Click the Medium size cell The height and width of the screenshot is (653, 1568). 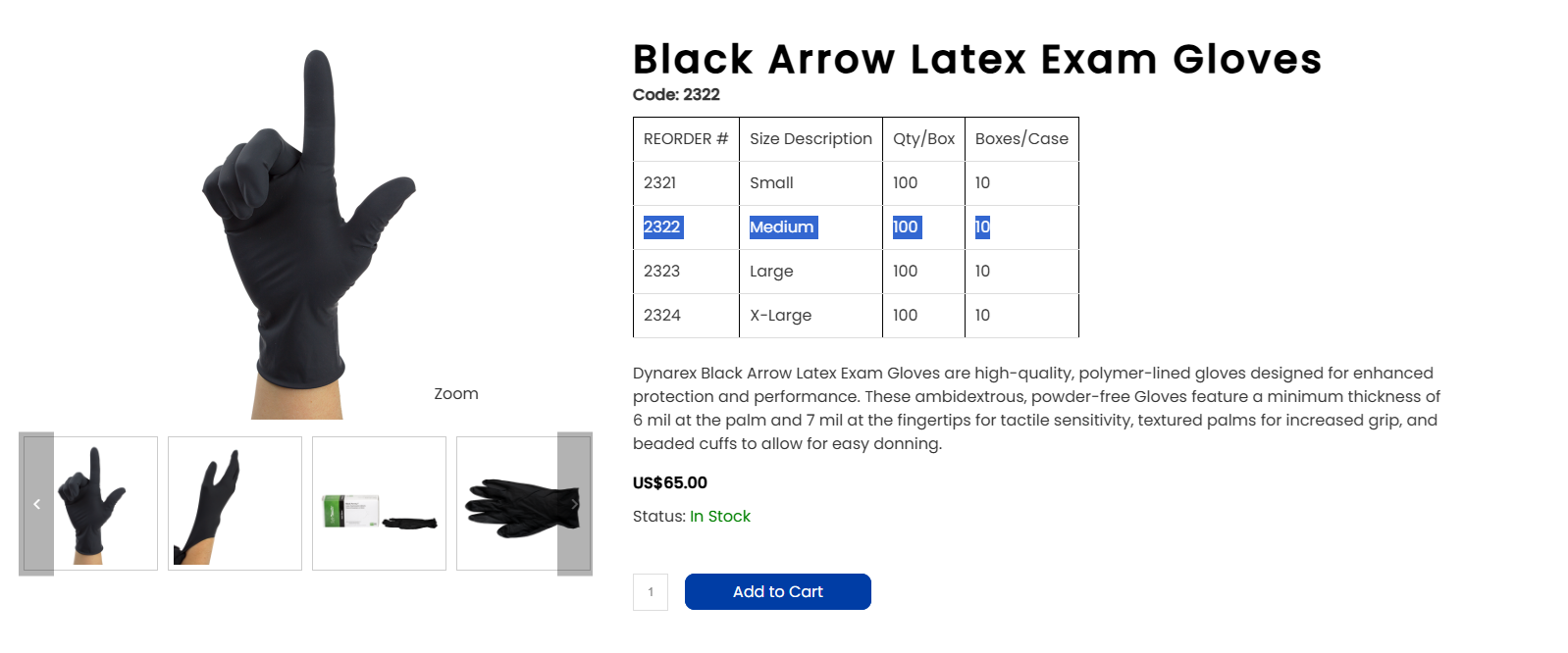coord(782,227)
